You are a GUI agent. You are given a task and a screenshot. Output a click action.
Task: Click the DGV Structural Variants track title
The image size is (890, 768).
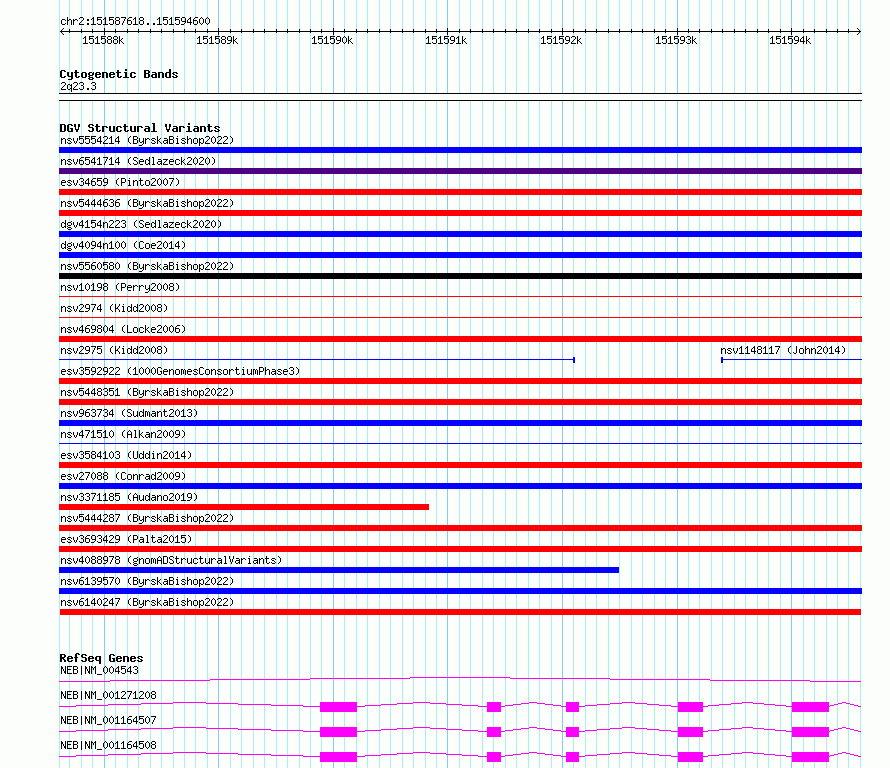(140, 128)
